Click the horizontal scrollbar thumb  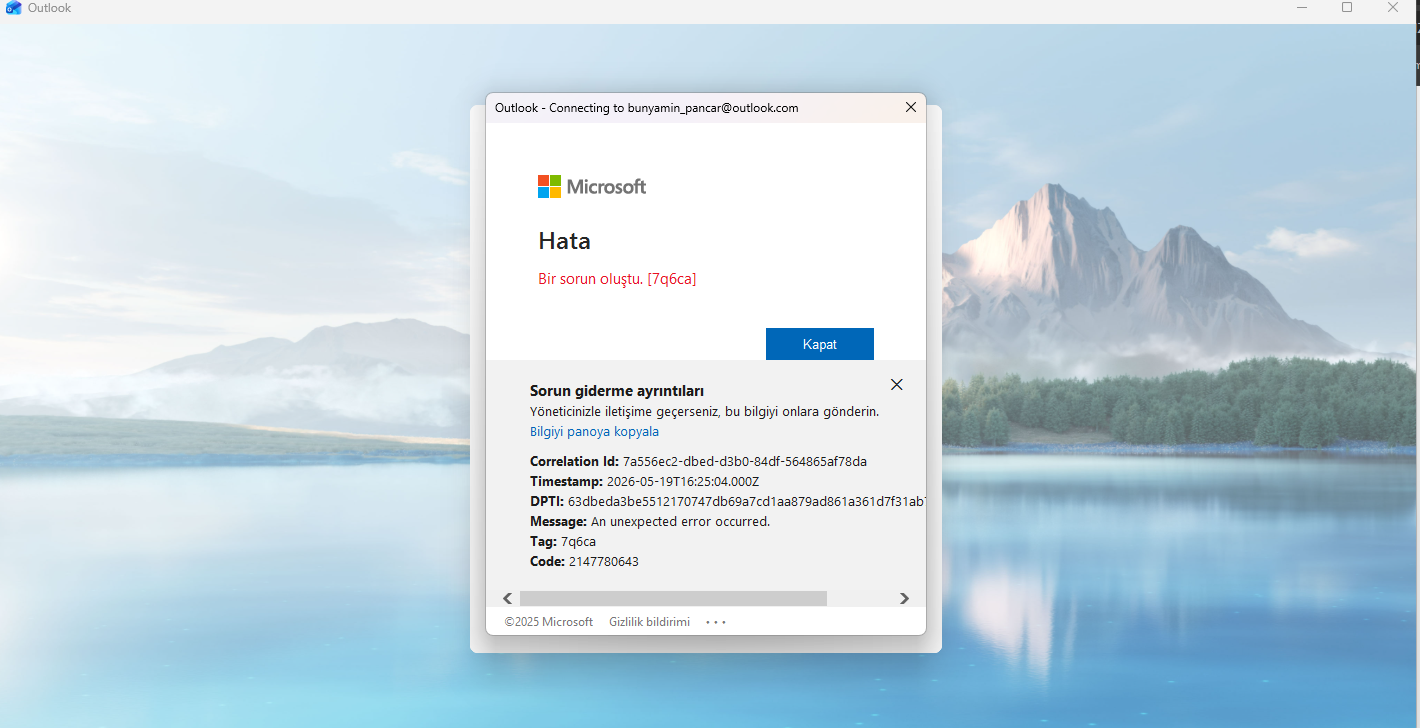point(673,598)
